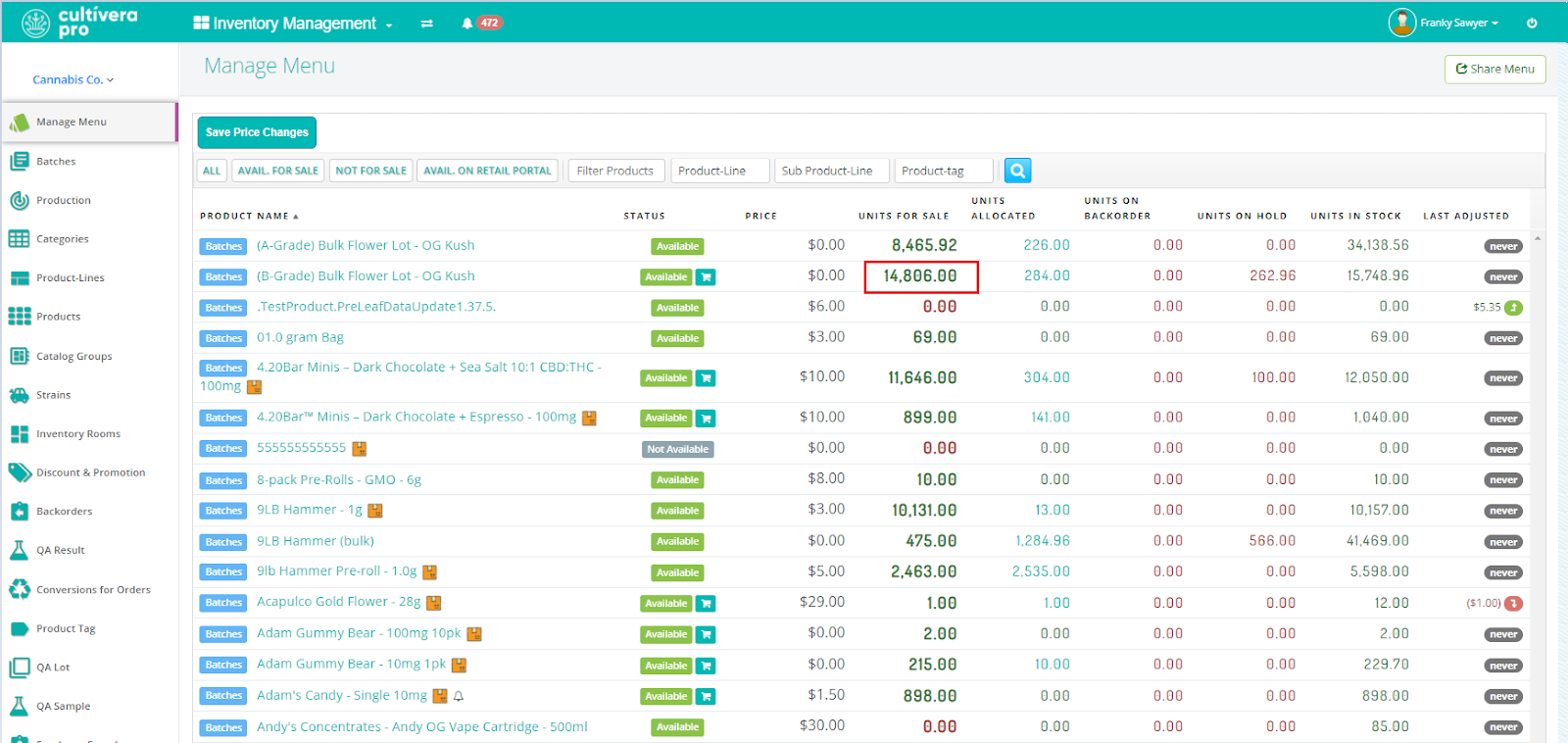Click the power logout icon
Screen dimensions: 1568x743
click(1532, 23)
